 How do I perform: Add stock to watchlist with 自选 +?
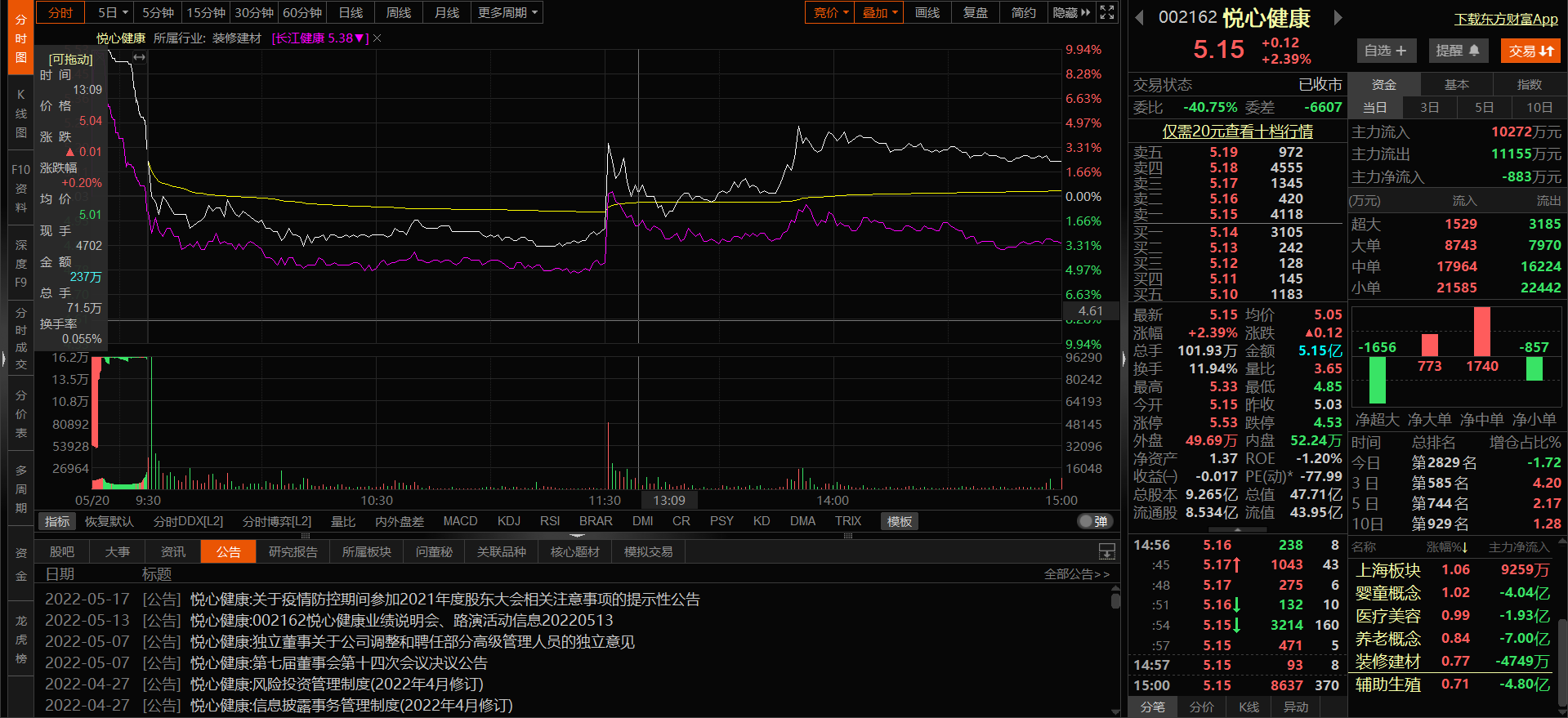click(1386, 51)
